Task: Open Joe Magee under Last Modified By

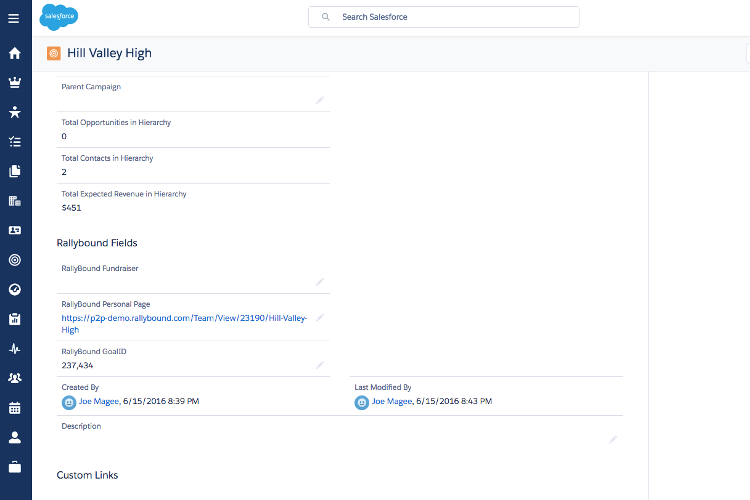Action: tap(392, 401)
